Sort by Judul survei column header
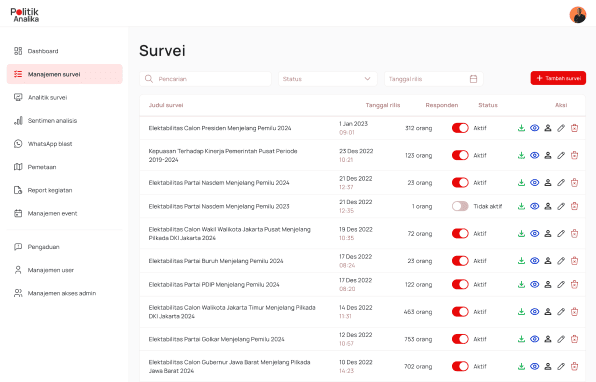This screenshot has height=382, width=596. (x=166, y=105)
